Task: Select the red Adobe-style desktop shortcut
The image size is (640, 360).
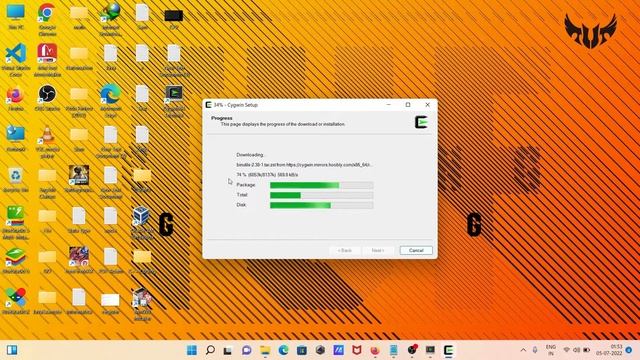Action: (47, 60)
